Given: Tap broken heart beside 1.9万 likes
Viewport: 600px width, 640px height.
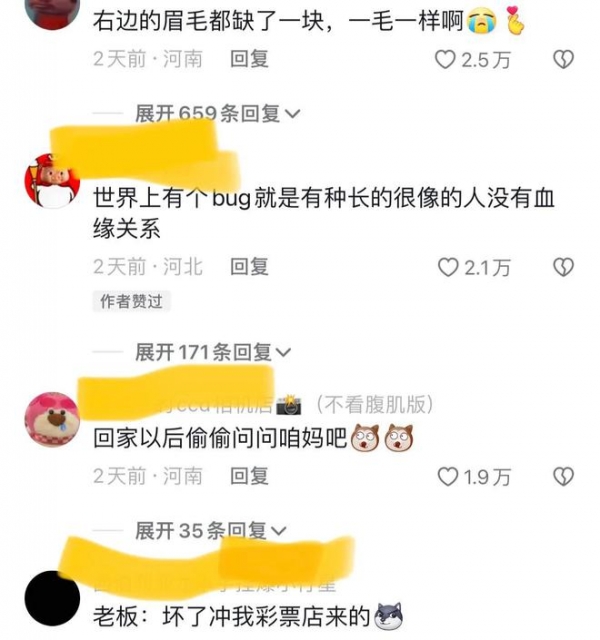Looking at the screenshot, I should click(x=564, y=477).
